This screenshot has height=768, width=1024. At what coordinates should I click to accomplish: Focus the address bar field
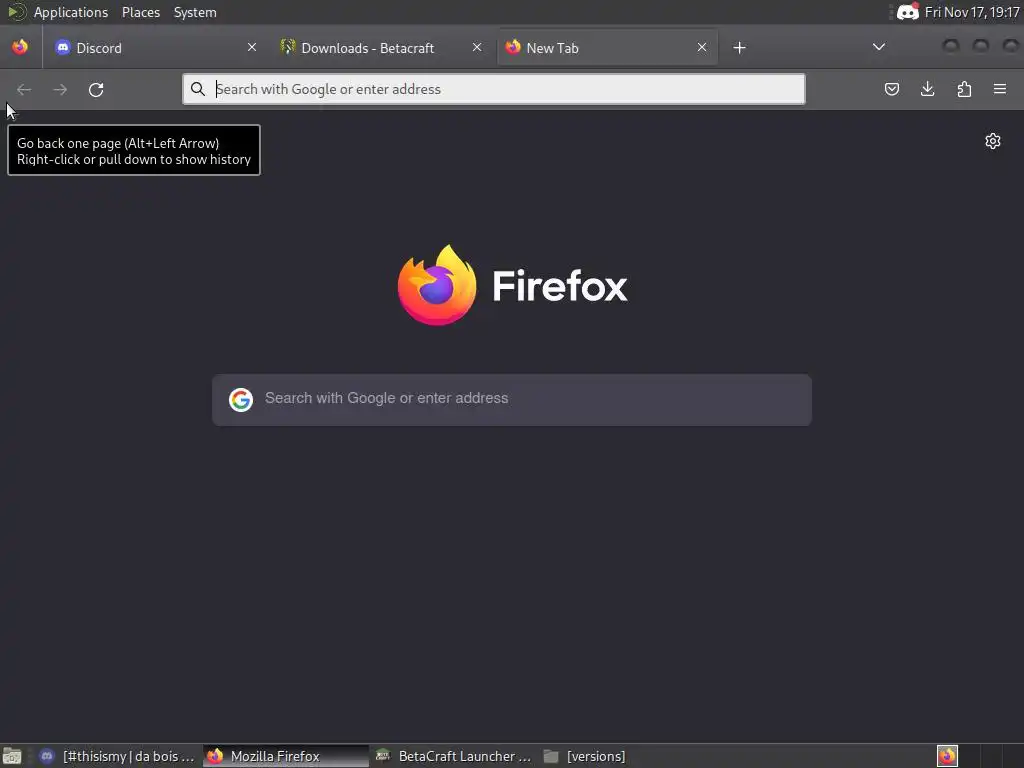tap(494, 89)
